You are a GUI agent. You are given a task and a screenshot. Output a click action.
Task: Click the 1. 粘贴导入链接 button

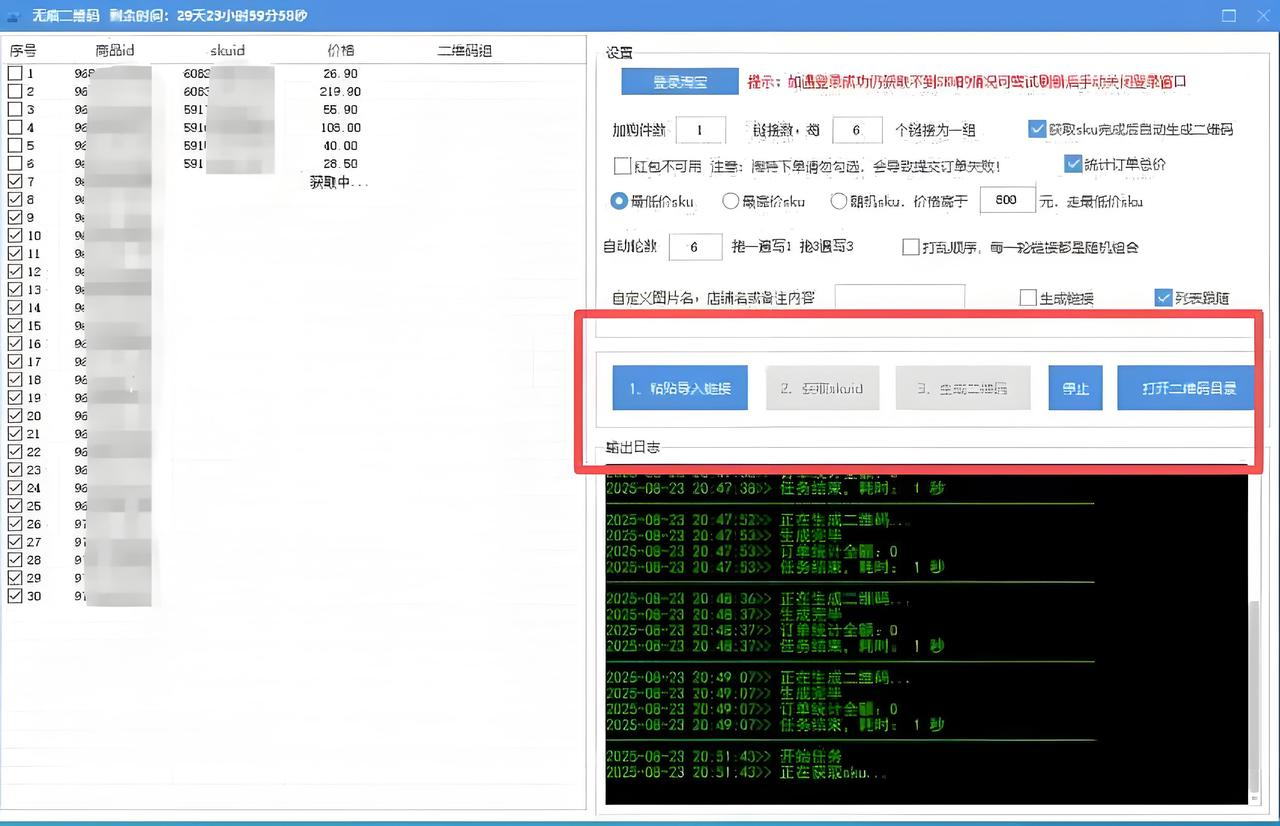click(x=679, y=388)
